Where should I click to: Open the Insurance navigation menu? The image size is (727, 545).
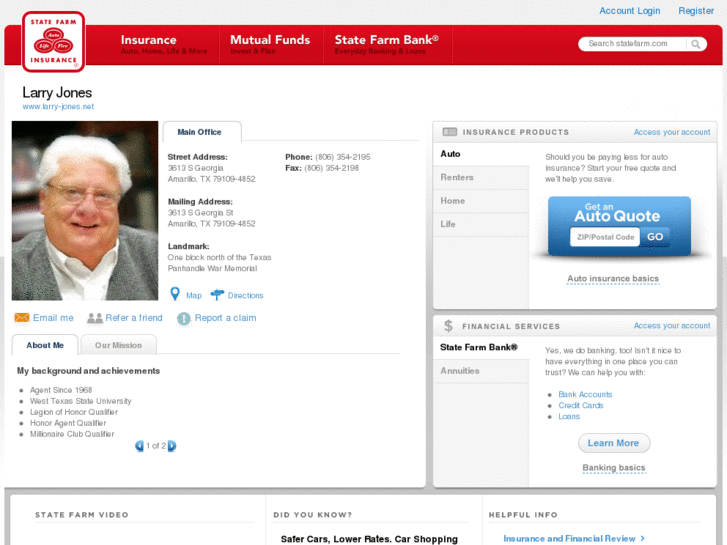point(164,45)
